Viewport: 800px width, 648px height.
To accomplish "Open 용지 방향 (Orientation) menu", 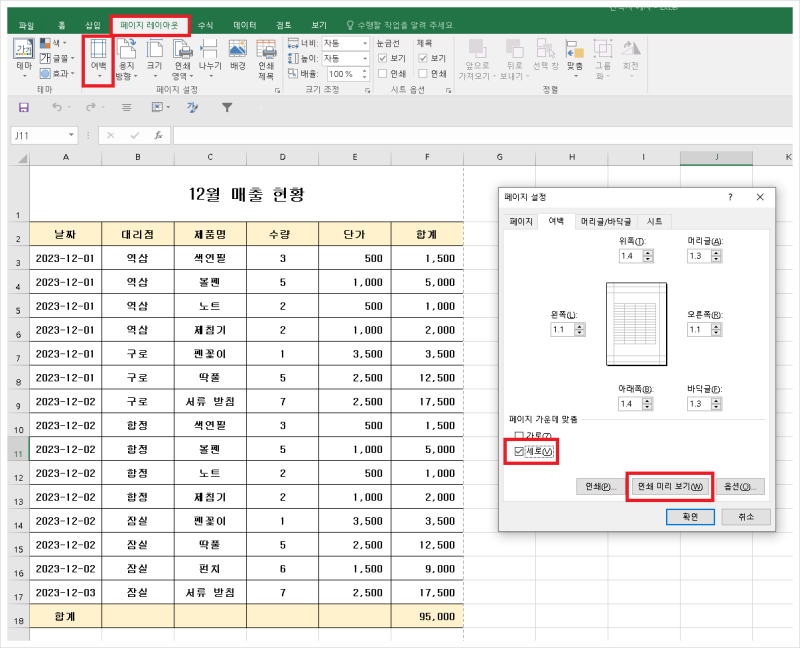I will pos(126,59).
